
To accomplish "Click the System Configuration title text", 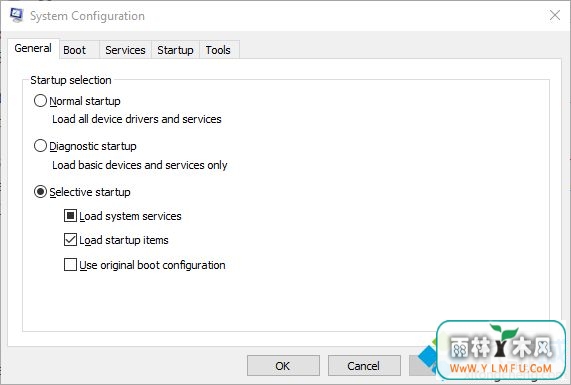I will click(87, 16).
